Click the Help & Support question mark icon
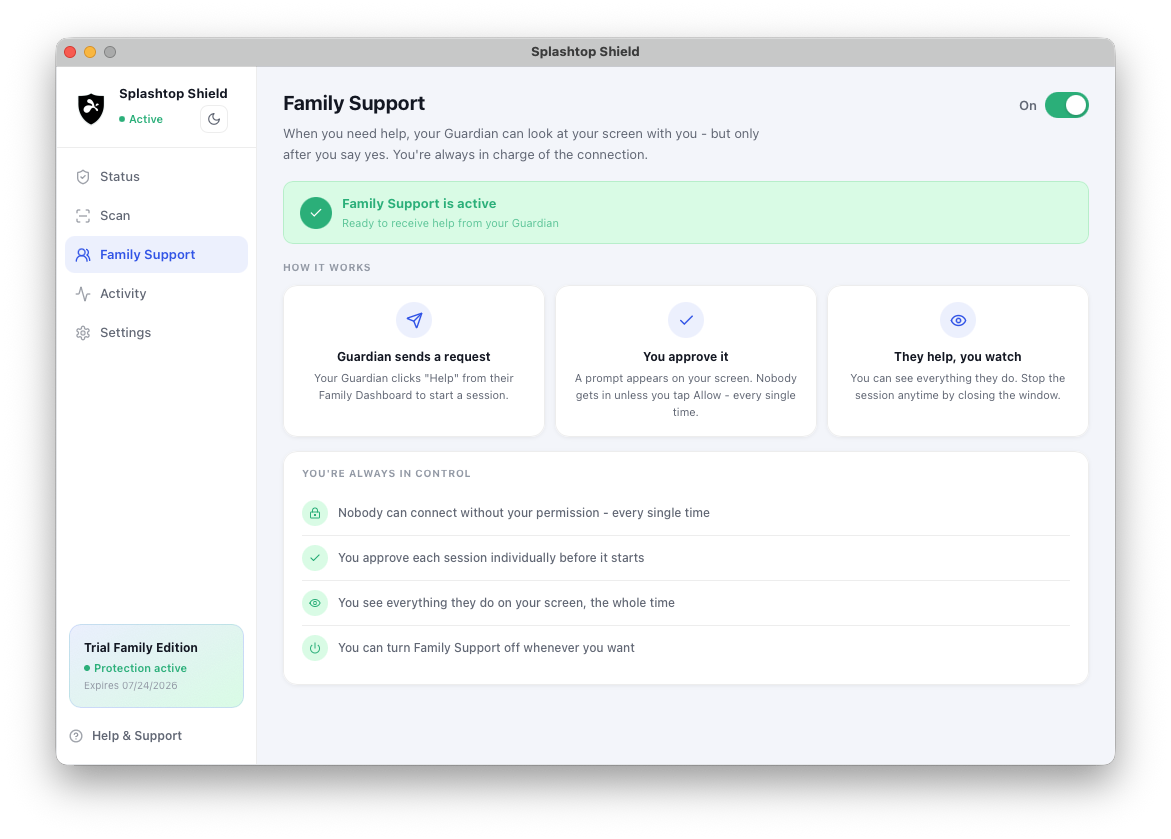The image size is (1171, 839). [76, 736]
